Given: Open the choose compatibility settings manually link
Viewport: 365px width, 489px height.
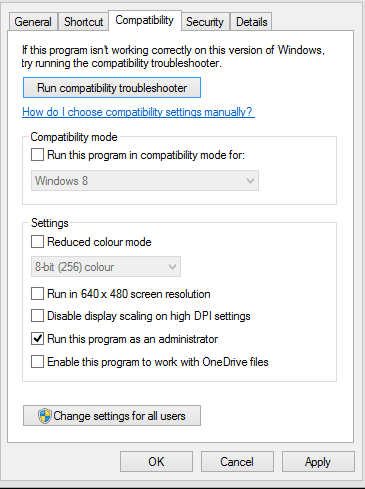Looking at the screenshot, I should coord(138,112).
